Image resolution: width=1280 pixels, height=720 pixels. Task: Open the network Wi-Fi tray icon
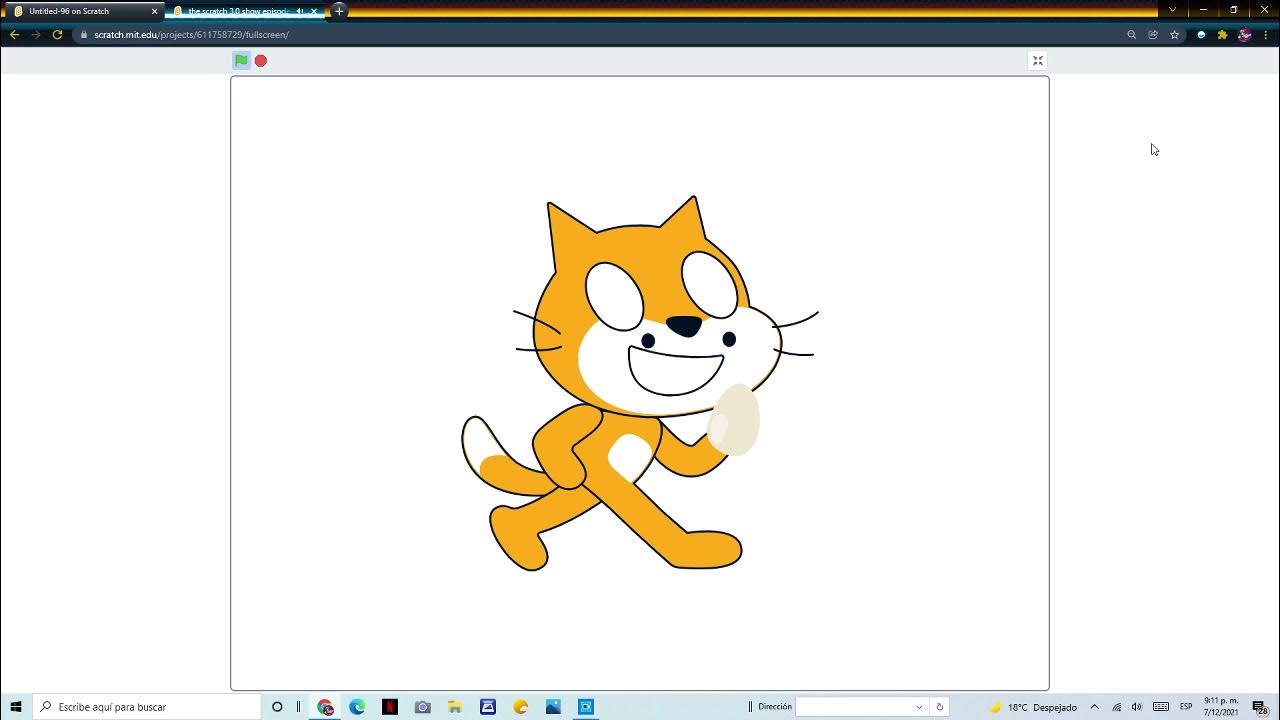point(1117,707)
